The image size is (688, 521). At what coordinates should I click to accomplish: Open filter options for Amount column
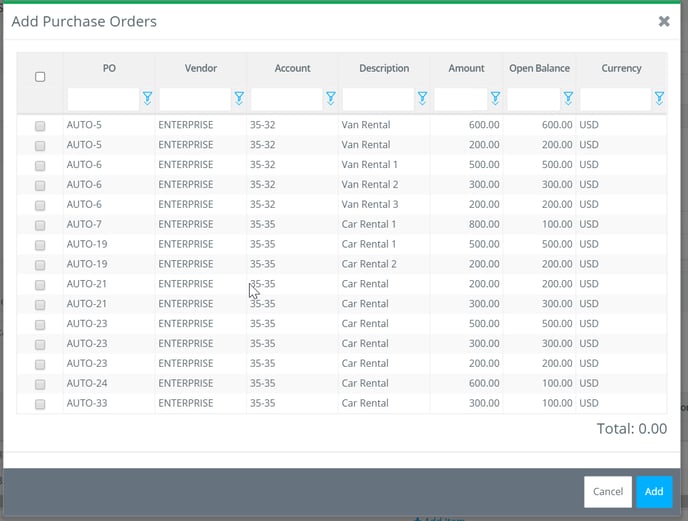coord(495,98)
